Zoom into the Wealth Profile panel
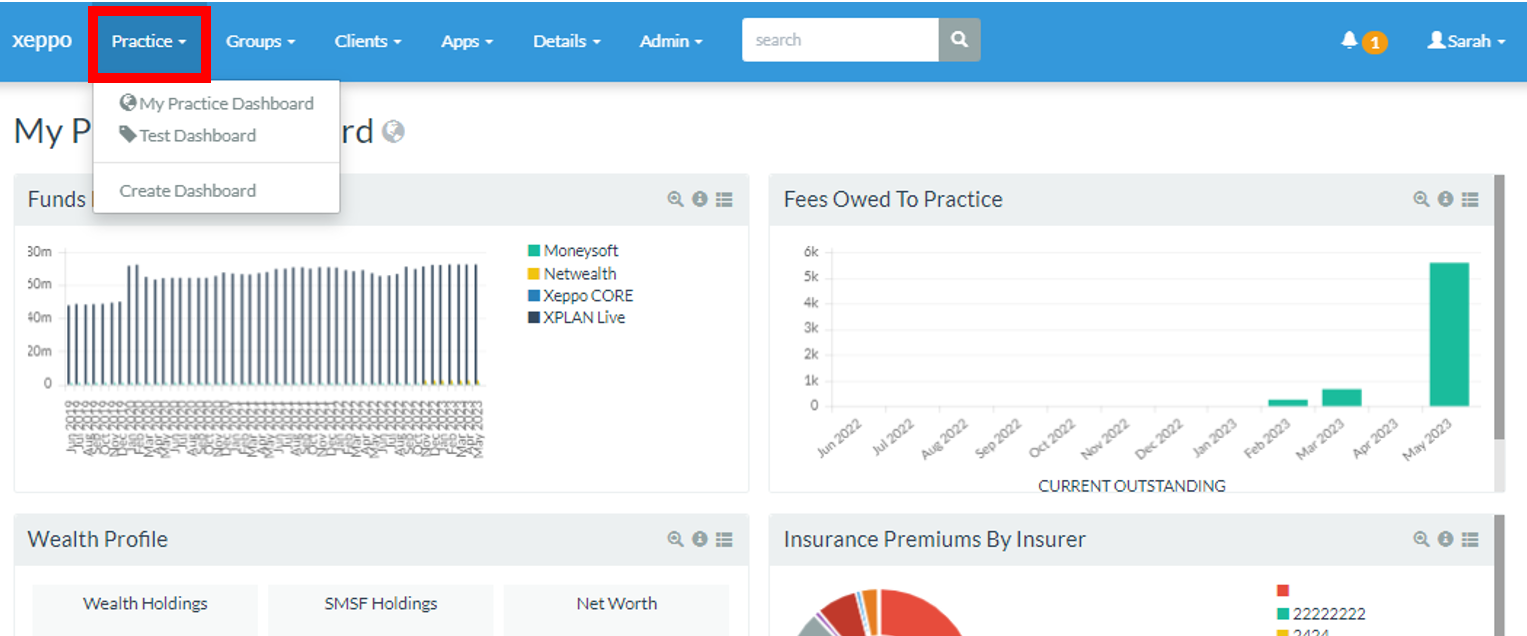 [x=675, y=539]
